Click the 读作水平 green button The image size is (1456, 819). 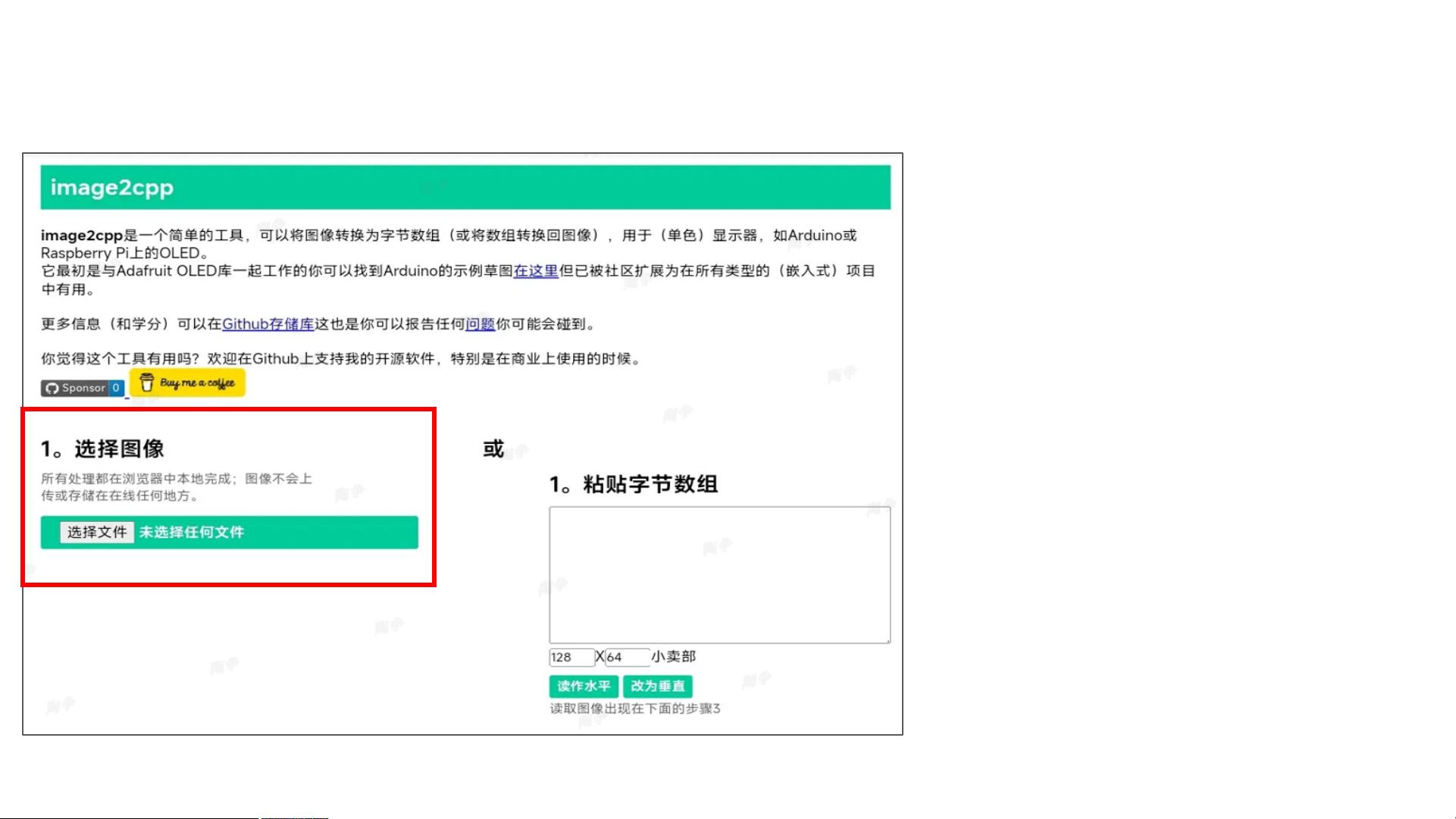pos(583,686)
